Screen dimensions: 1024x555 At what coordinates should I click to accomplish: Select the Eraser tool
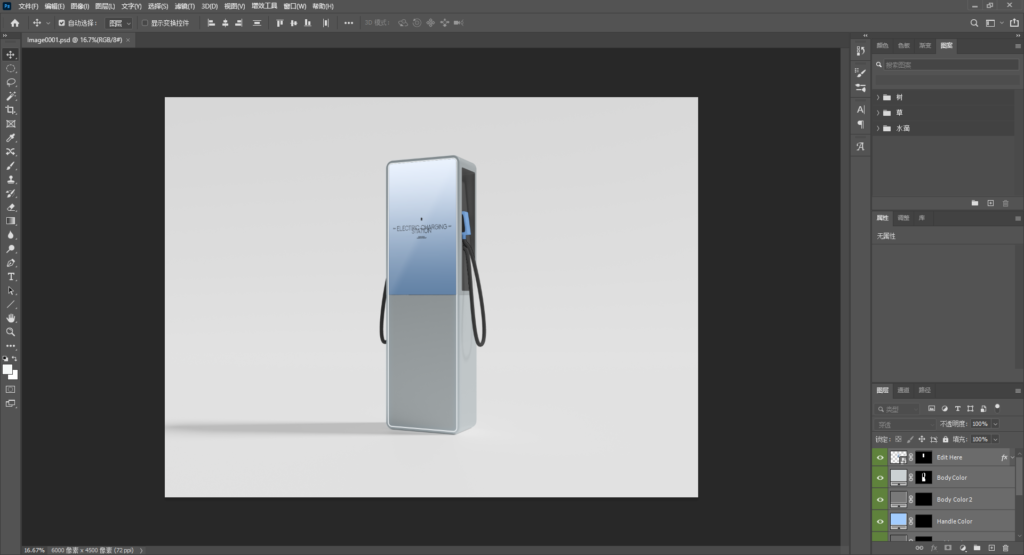coord(10,207)
